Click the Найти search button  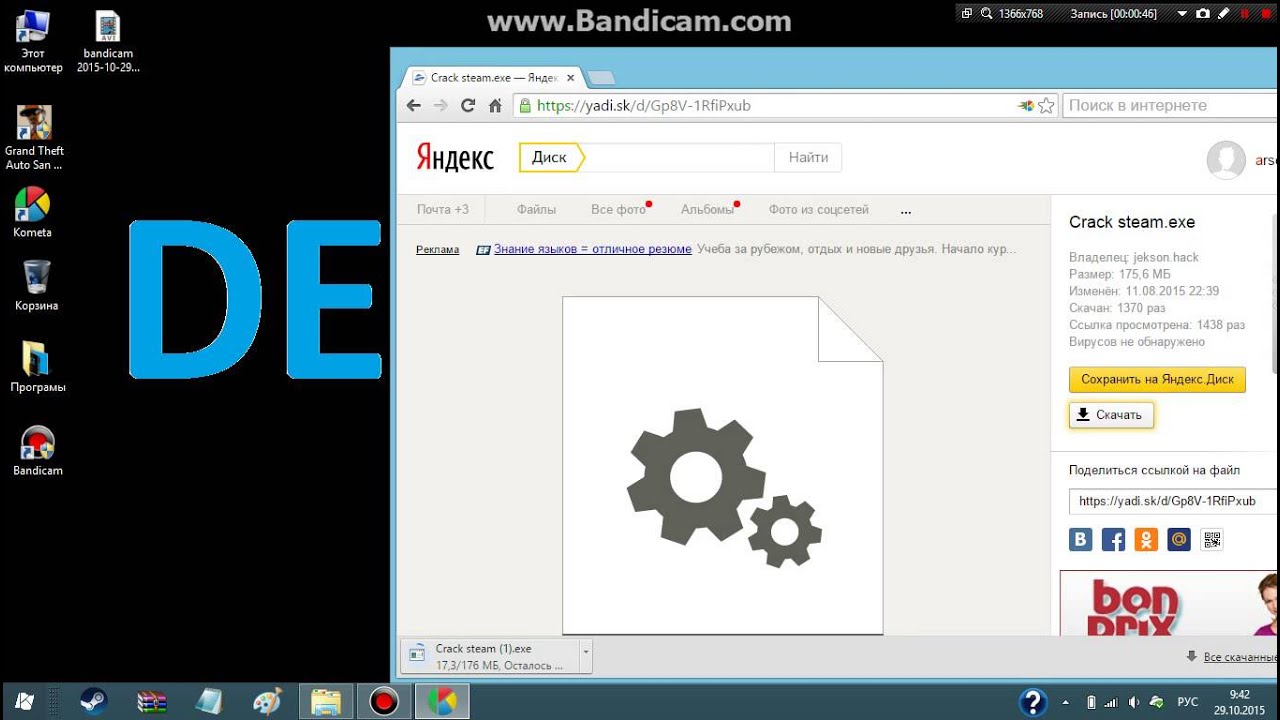click(808, 158)
